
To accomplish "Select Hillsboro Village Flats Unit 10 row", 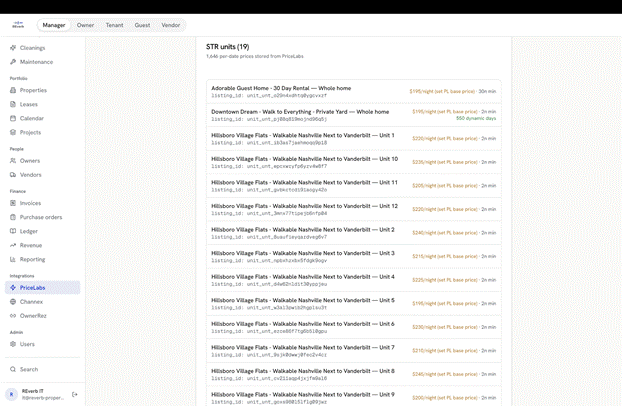I will [353, 162].
